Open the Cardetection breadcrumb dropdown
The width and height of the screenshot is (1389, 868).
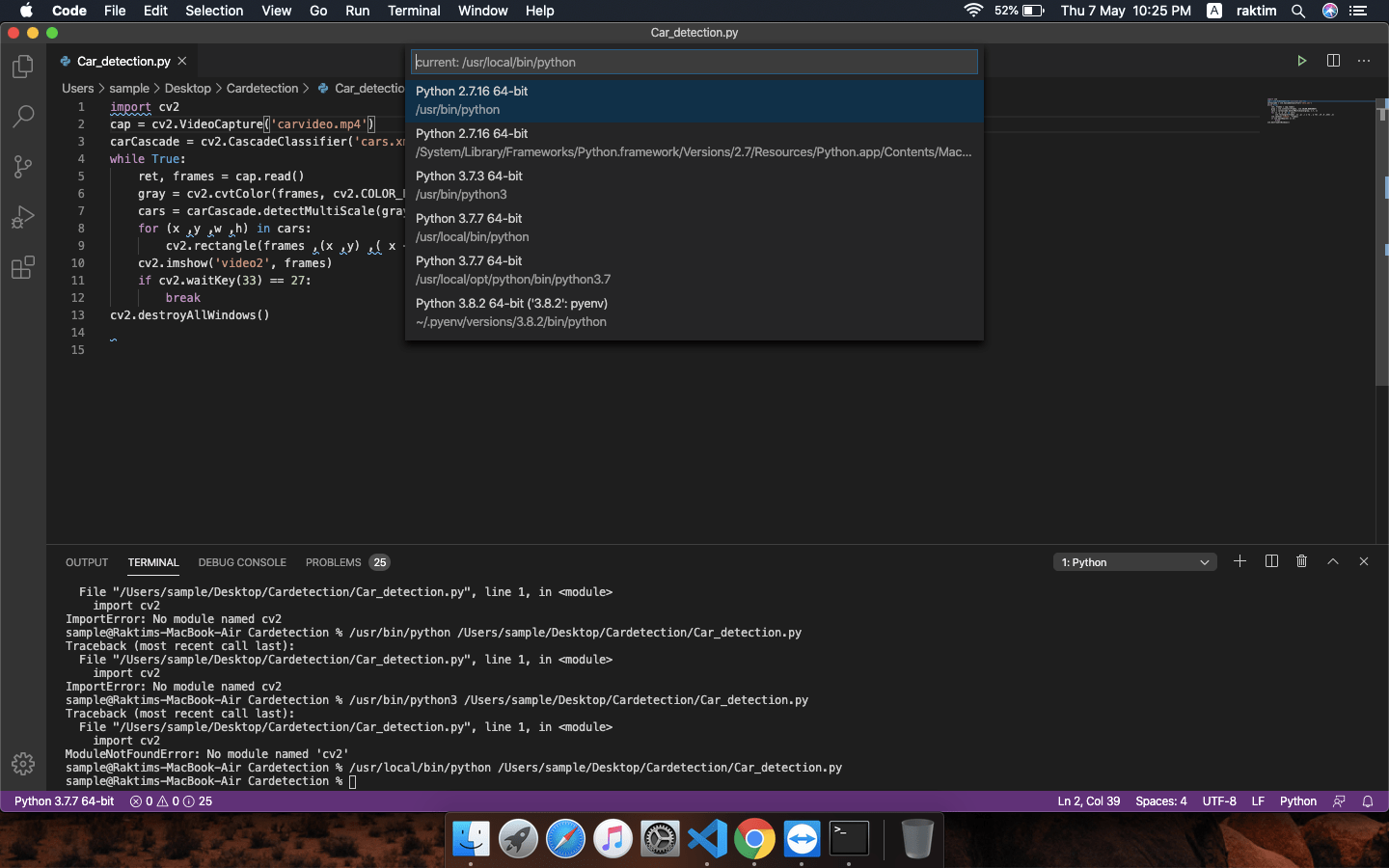pyautogui.click(x=262, y=88)
